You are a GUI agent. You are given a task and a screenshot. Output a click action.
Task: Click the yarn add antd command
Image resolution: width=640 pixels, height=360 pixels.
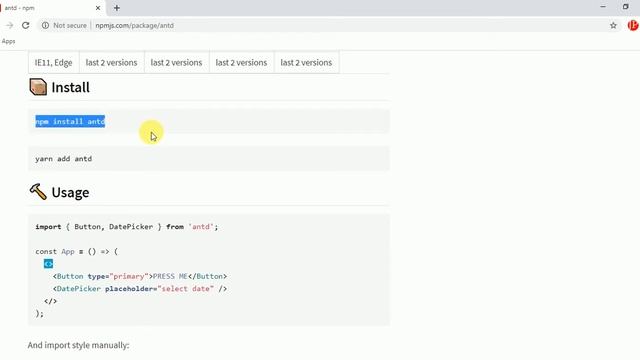[64, 159]
